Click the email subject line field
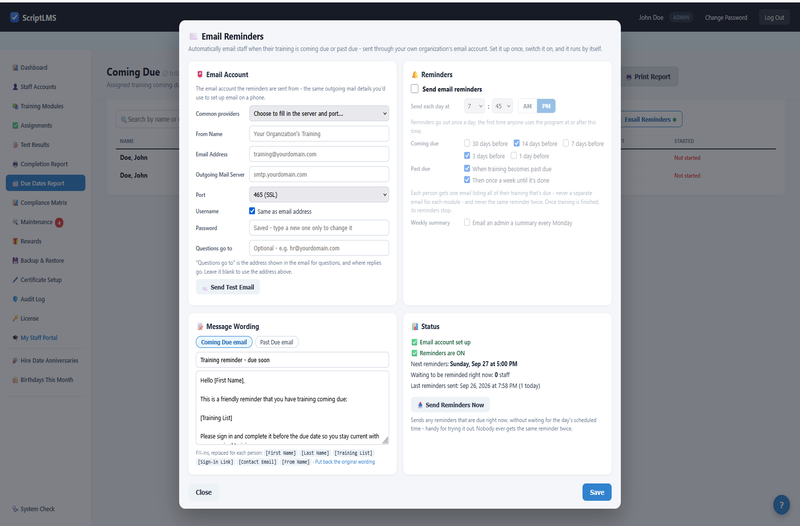 pos(292,360)
